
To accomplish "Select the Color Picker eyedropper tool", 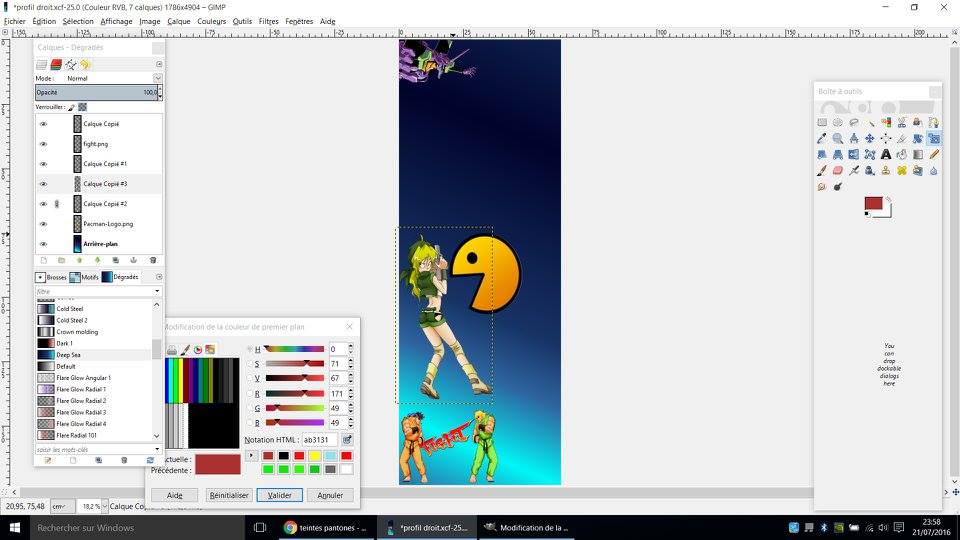I will (822, 138).
